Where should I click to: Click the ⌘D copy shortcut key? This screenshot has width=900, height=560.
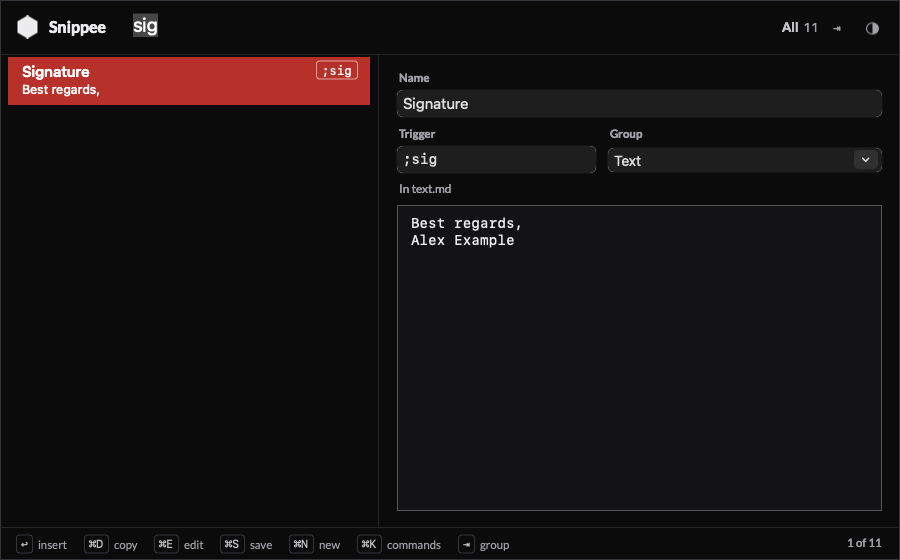(96, 544)
